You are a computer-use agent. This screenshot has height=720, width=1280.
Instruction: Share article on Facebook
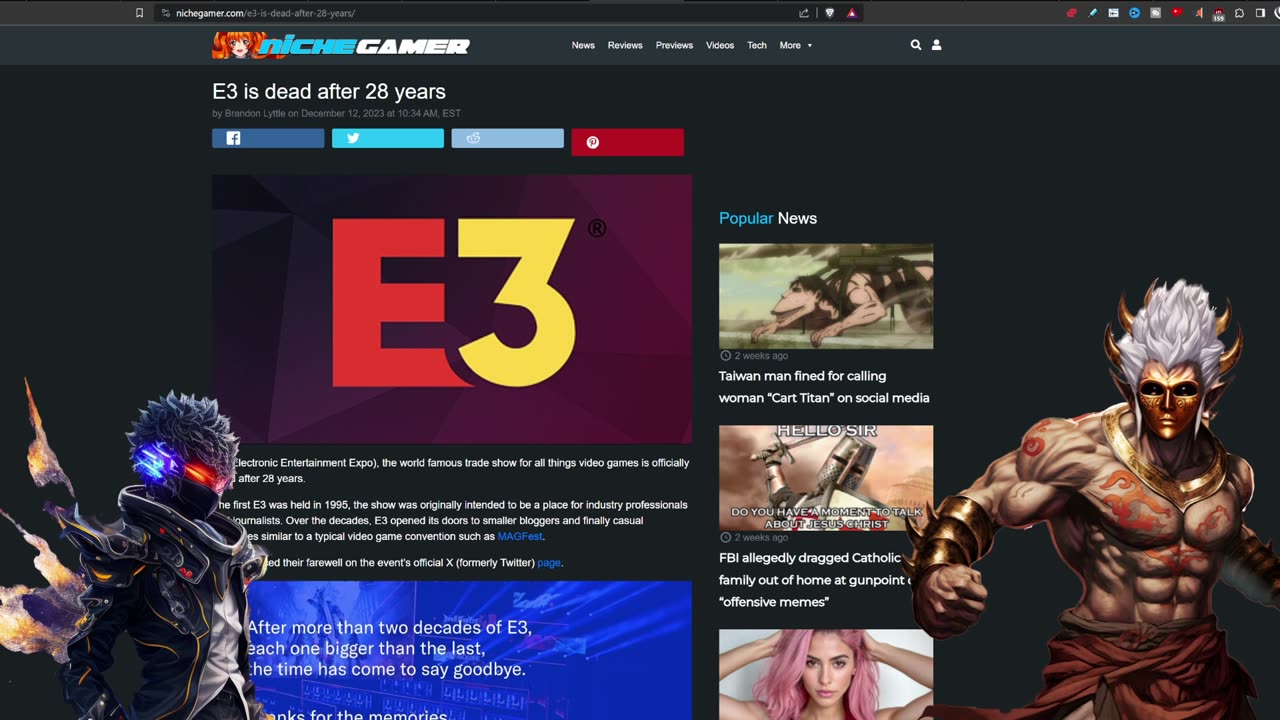click(268, 139)
